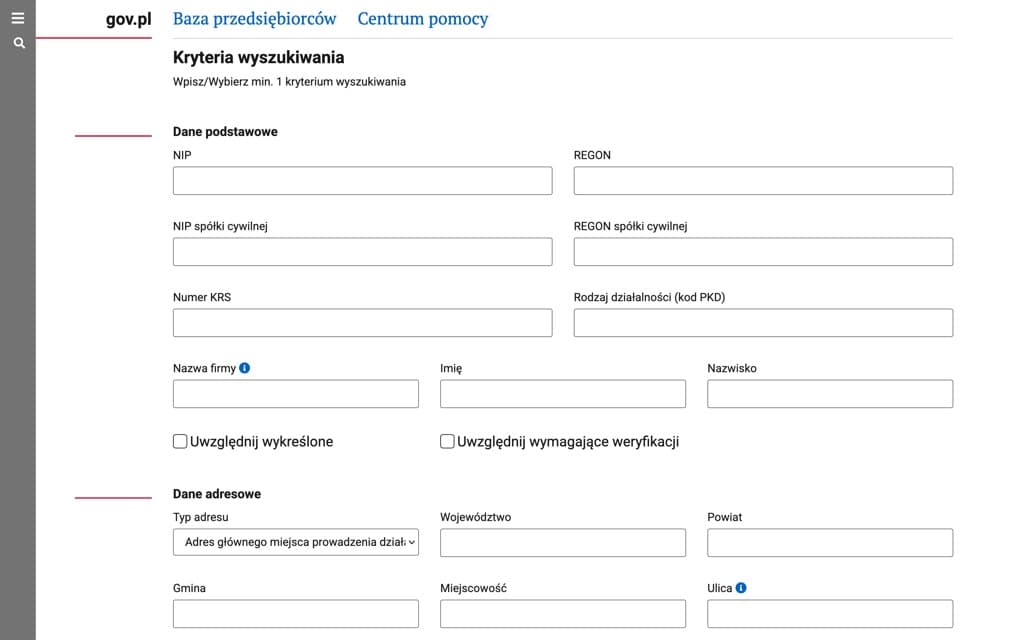Click the search magnifier icon in sidebar

click(x=18, y=42)
